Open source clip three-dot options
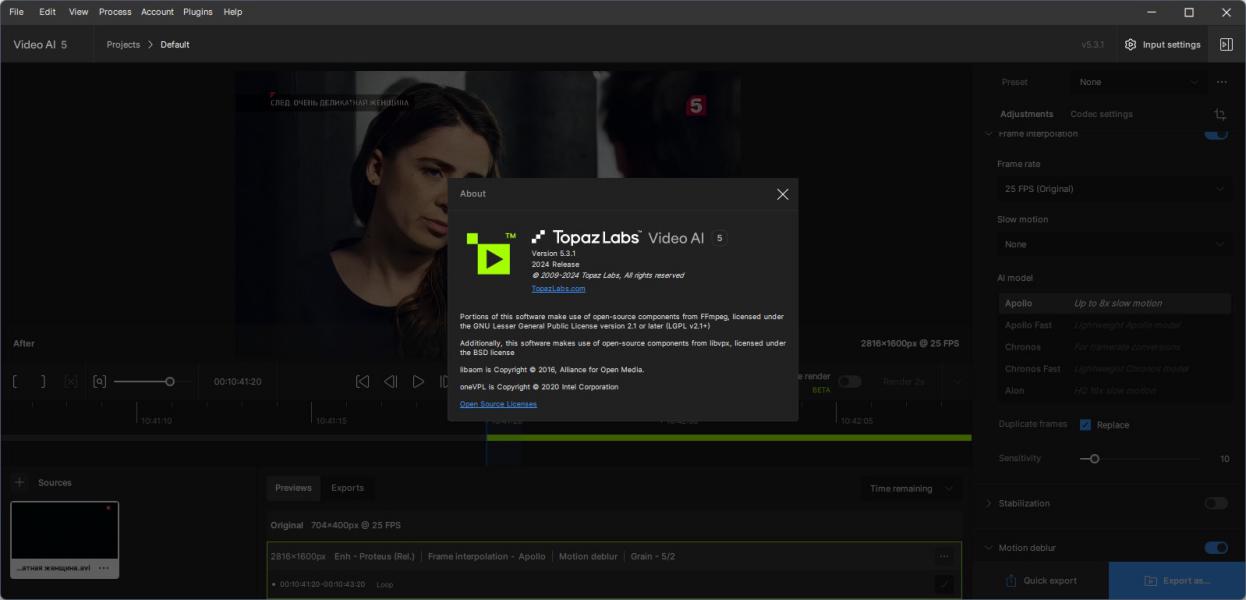1246x600 pixels. tap(104, 568)
